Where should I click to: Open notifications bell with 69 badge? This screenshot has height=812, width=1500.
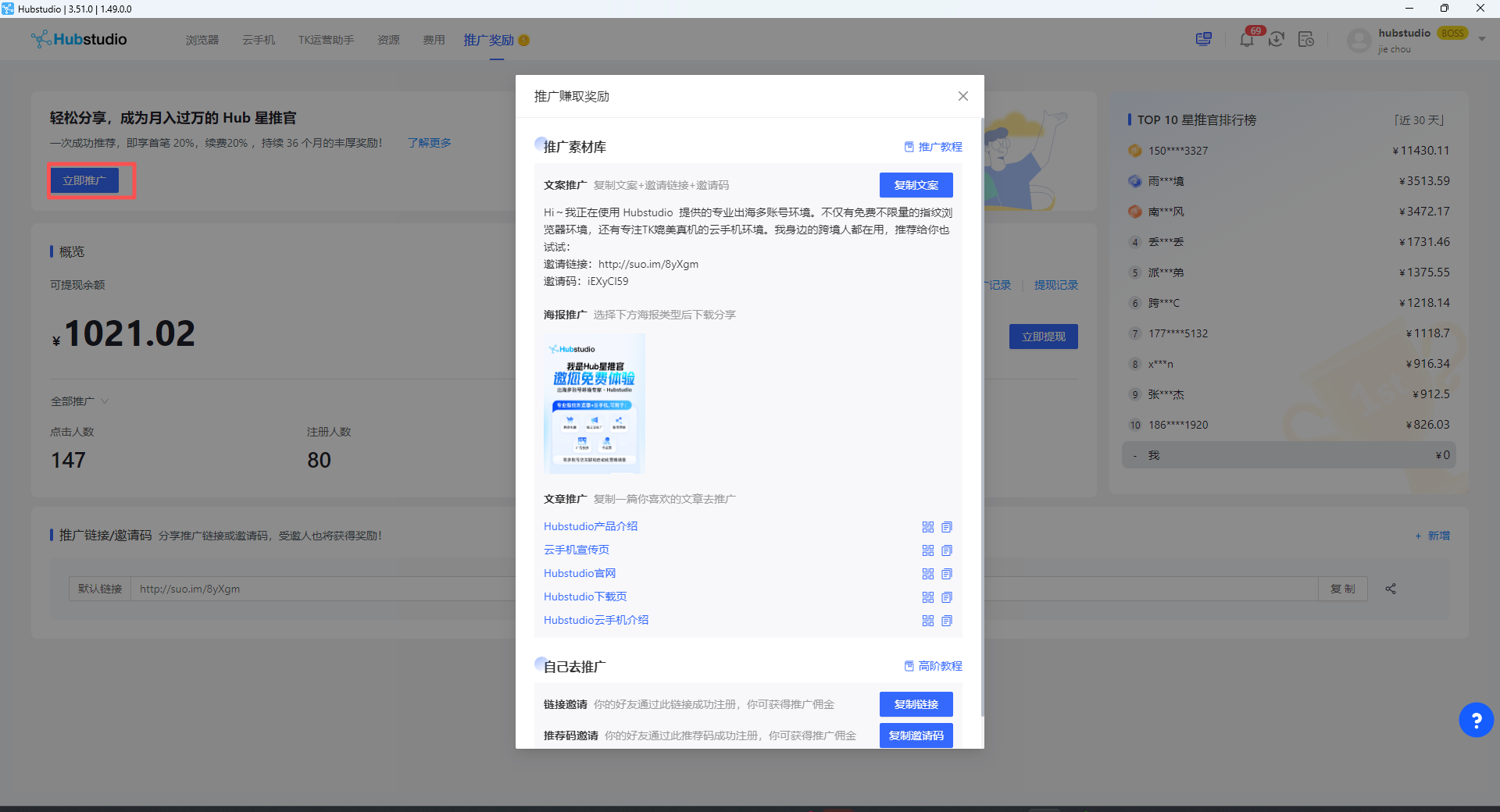(1247, 39)
